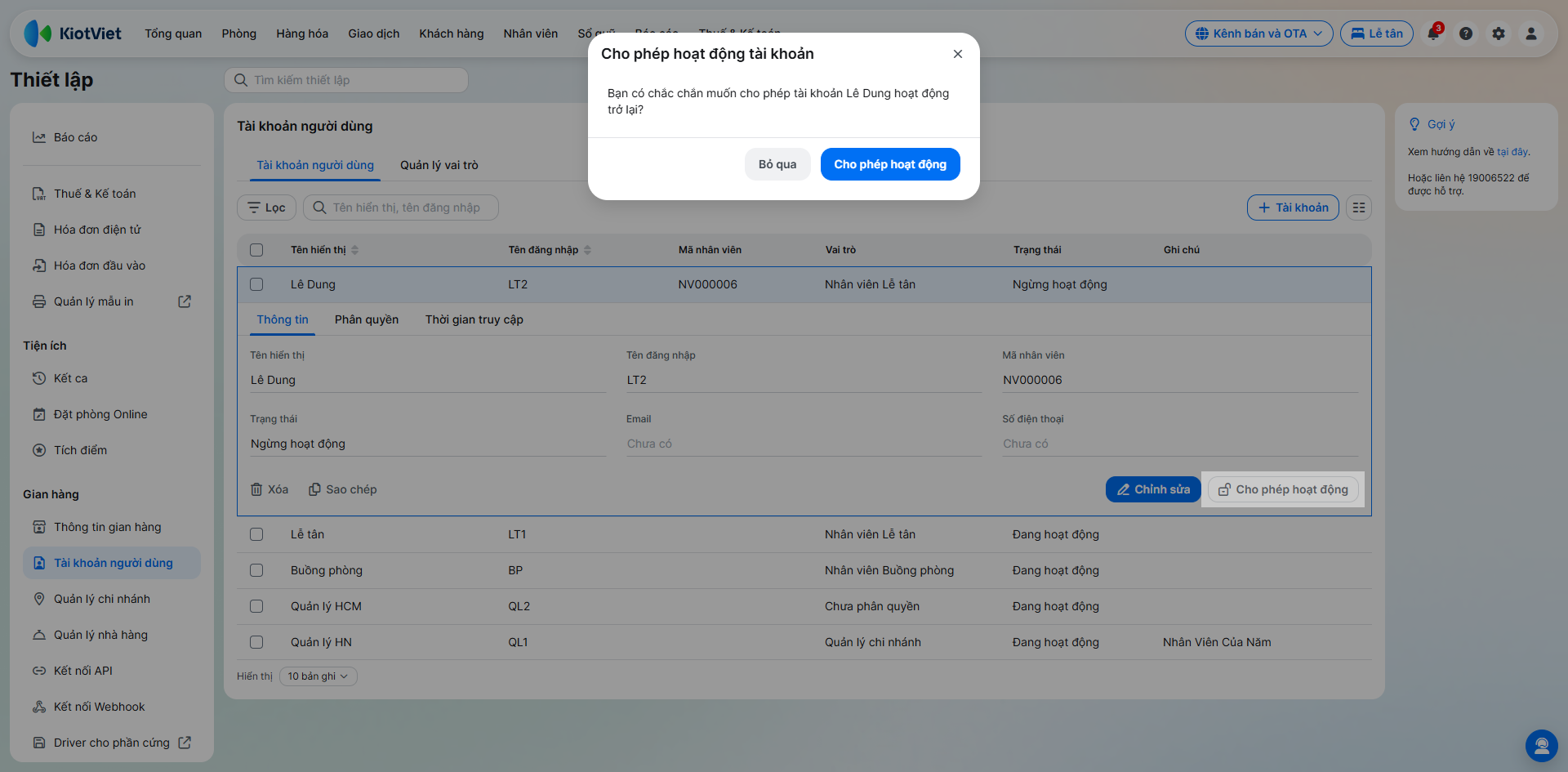
Task: Toggle the select-all checkbox in table header
Action: pos(256,250)
